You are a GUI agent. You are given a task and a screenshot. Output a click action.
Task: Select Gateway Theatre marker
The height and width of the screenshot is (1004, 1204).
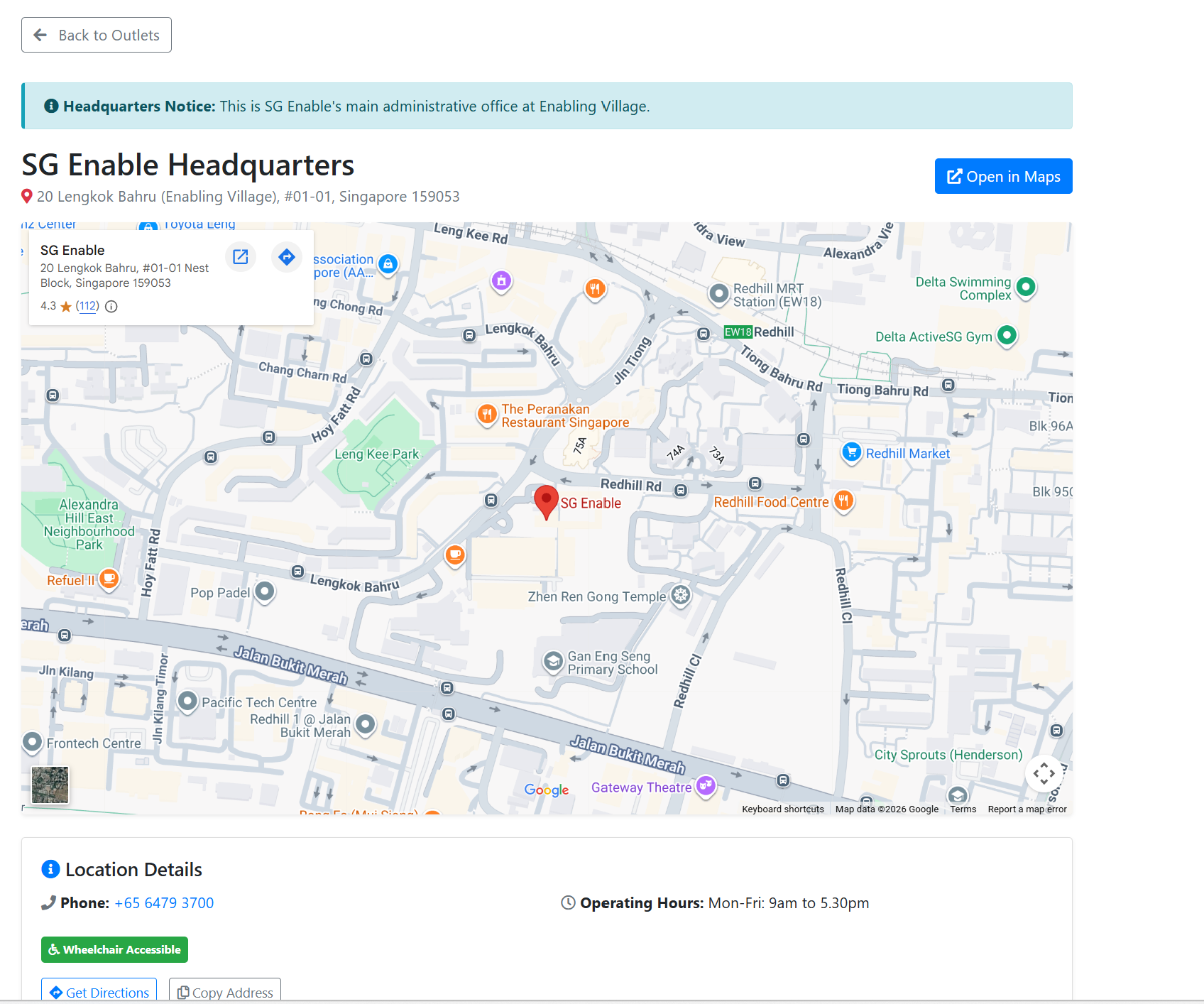[706, 785]
